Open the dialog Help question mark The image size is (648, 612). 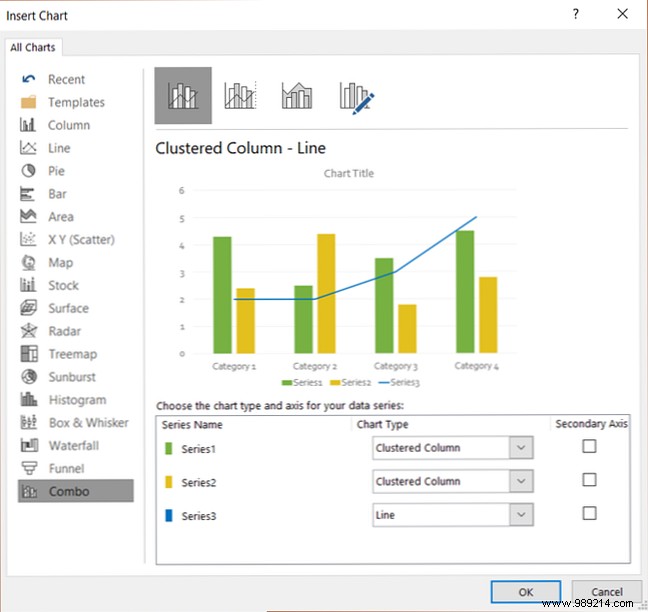[576, 14]
